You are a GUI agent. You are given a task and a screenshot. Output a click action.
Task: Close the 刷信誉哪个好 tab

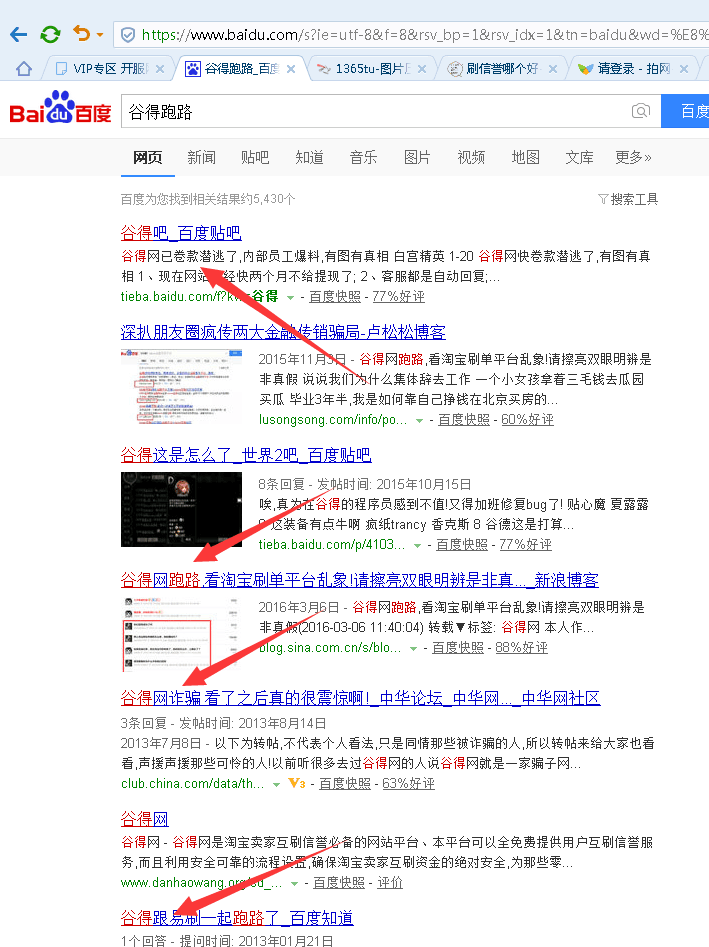553,69
